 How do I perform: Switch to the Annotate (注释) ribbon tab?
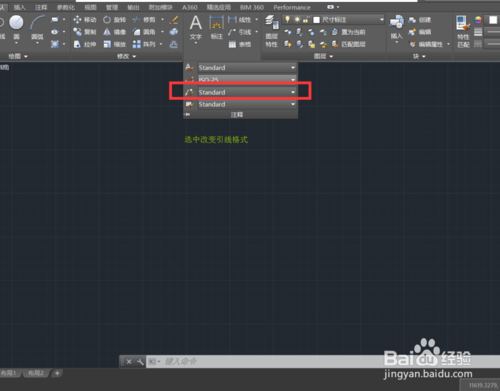(x=41, y=7)
